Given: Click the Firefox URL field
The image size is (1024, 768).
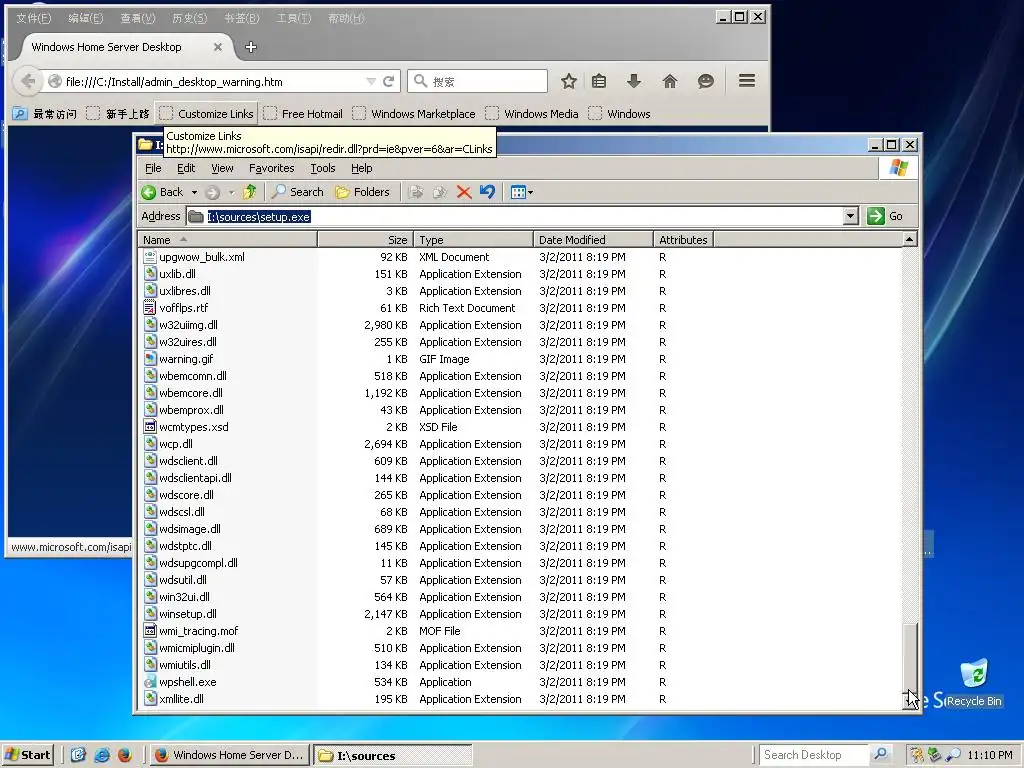Looking at the screenshot, I should pyautogui.click(x=214, y=82).
